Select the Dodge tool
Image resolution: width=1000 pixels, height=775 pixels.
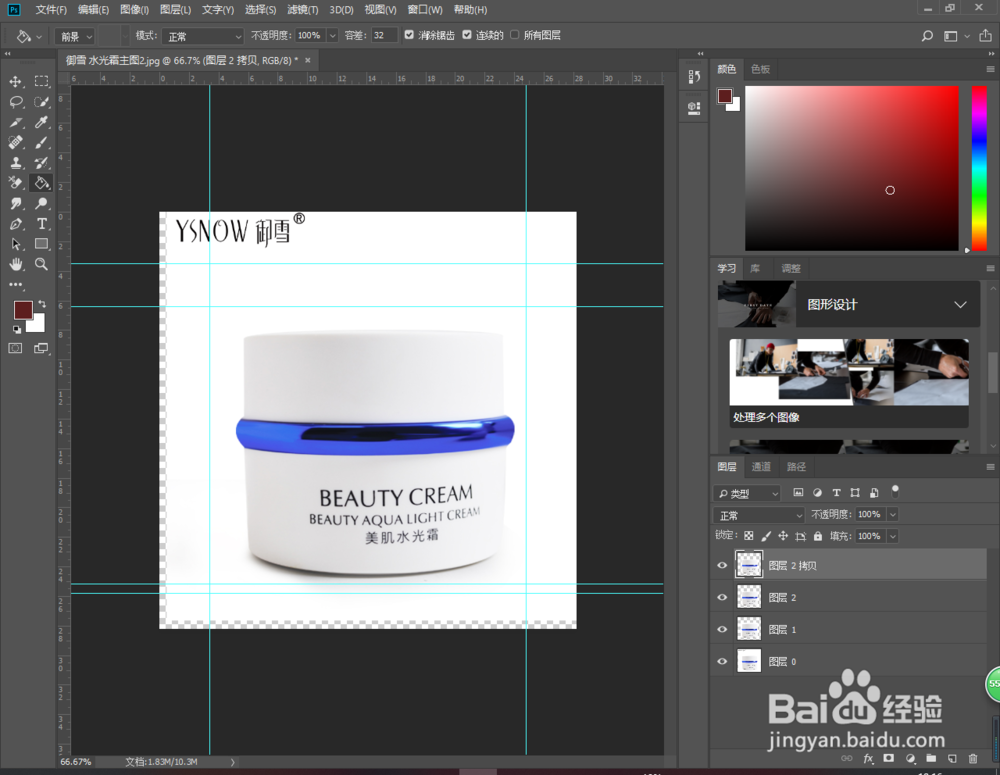[x=41, y=203]
